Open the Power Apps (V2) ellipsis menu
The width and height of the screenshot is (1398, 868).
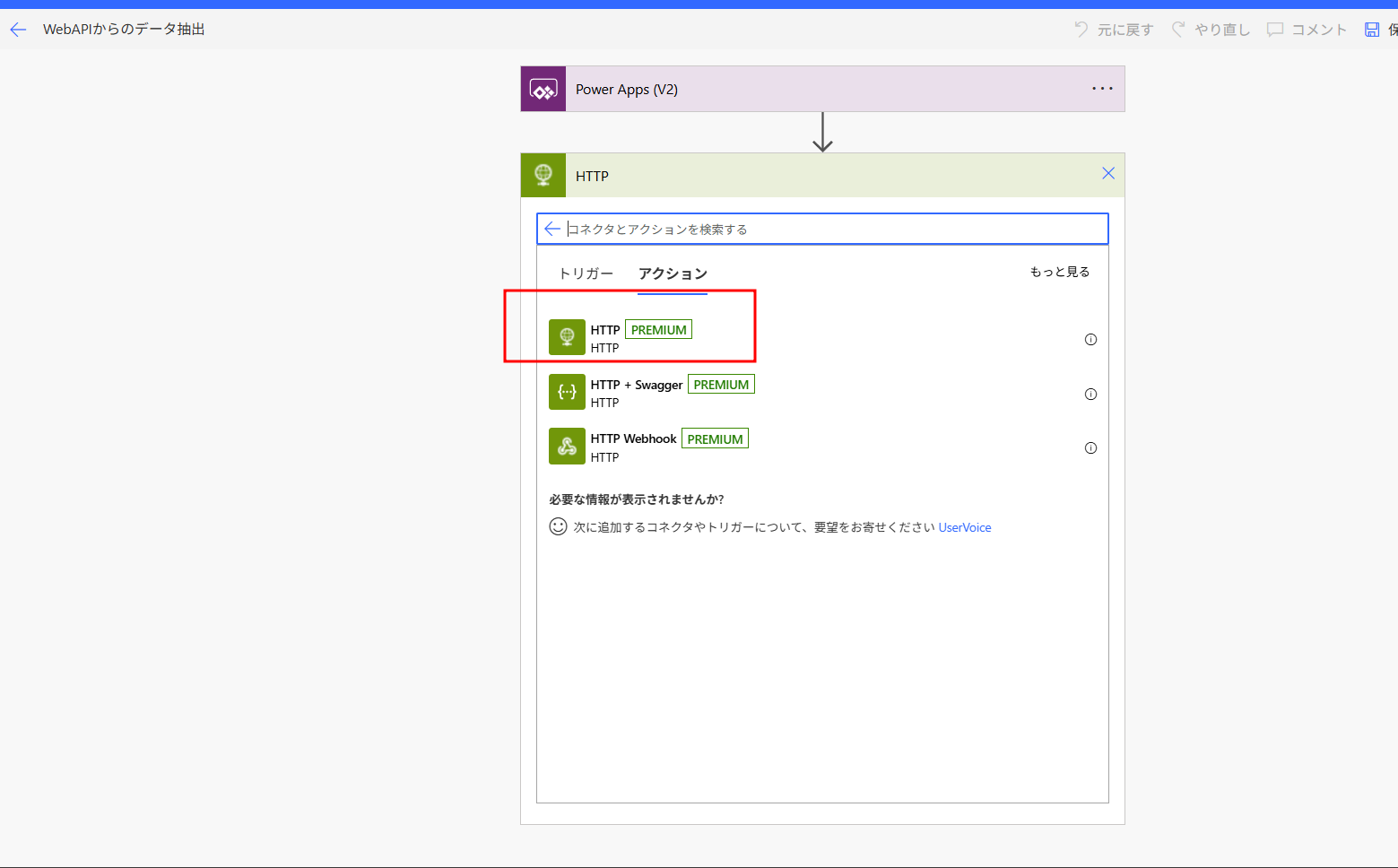pyautogui.click(x=1102, y=89)
